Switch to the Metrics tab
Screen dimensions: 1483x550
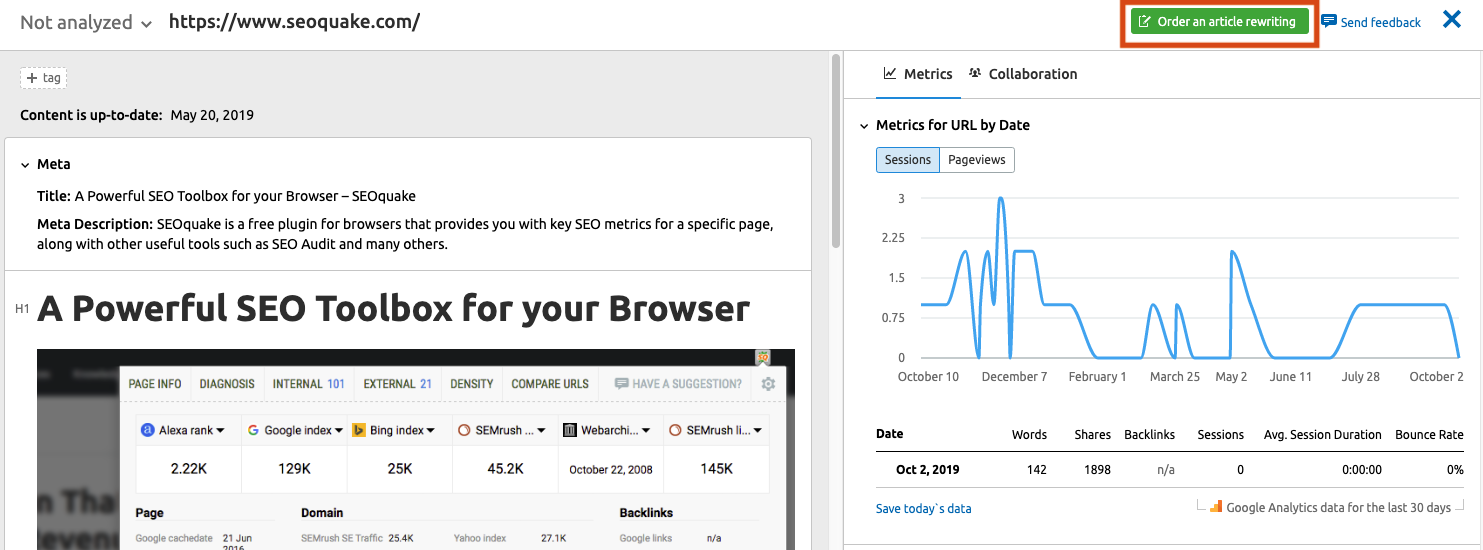point(918,74)
